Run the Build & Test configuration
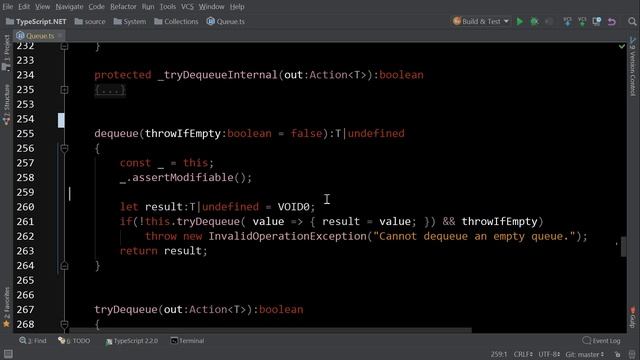 (x=520, y=22)
